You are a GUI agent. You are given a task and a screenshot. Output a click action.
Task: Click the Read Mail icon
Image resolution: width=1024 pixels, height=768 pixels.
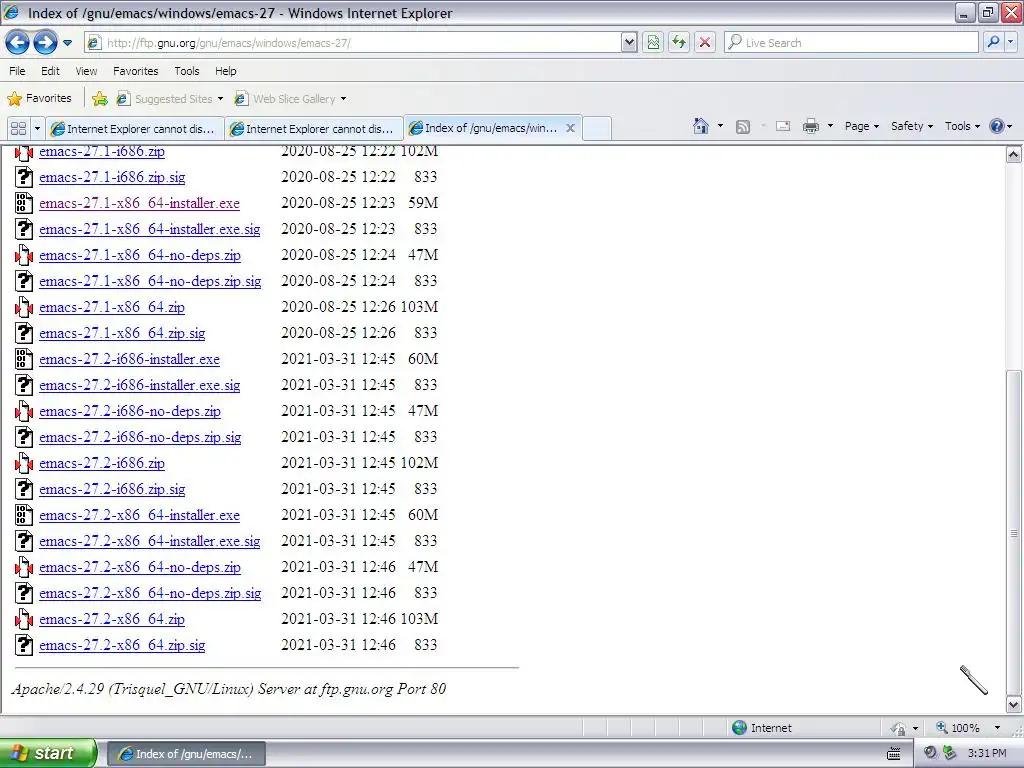coord(783,126)
